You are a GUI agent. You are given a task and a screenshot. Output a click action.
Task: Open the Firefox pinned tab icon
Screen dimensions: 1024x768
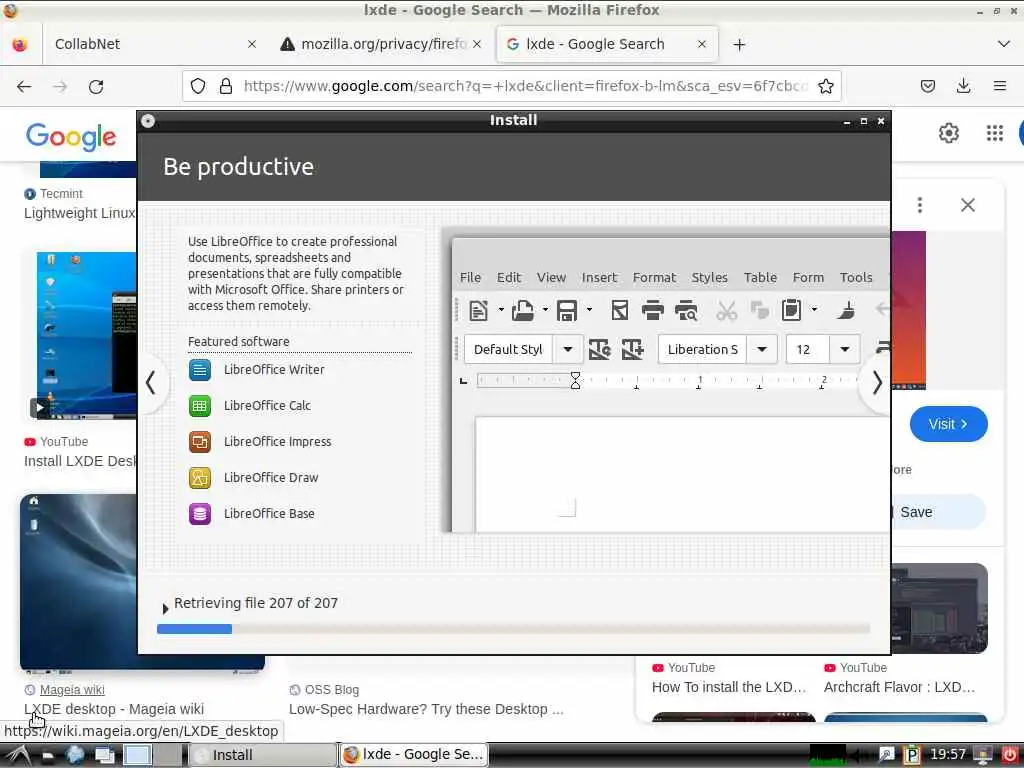pyautogui.click(x=20, y=44)
